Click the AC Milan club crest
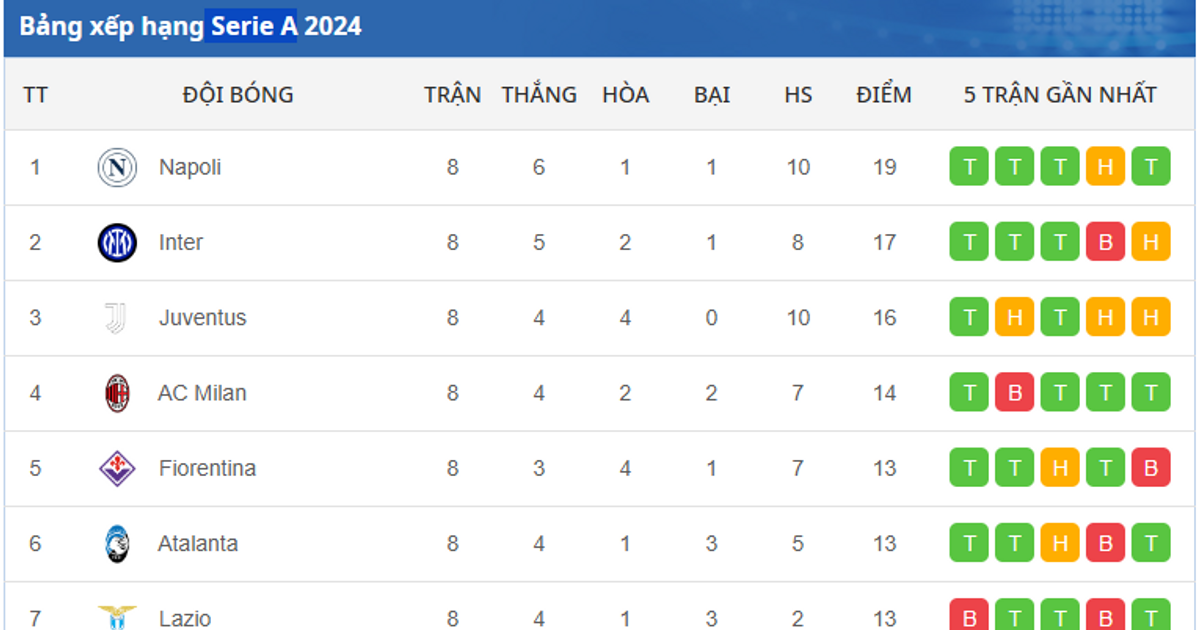The height and width of the screenshot is (630, 1200). 117,393
